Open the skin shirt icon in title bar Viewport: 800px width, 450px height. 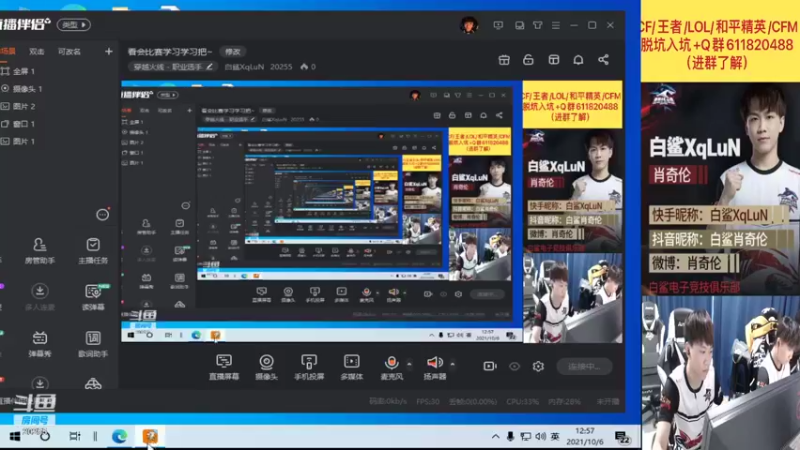pos(538,25)
